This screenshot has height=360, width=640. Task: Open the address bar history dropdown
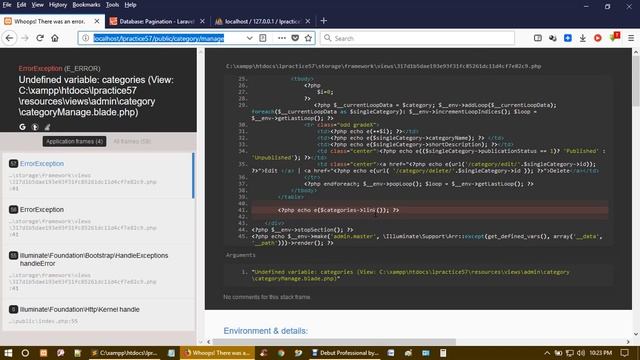click(249, 38)
